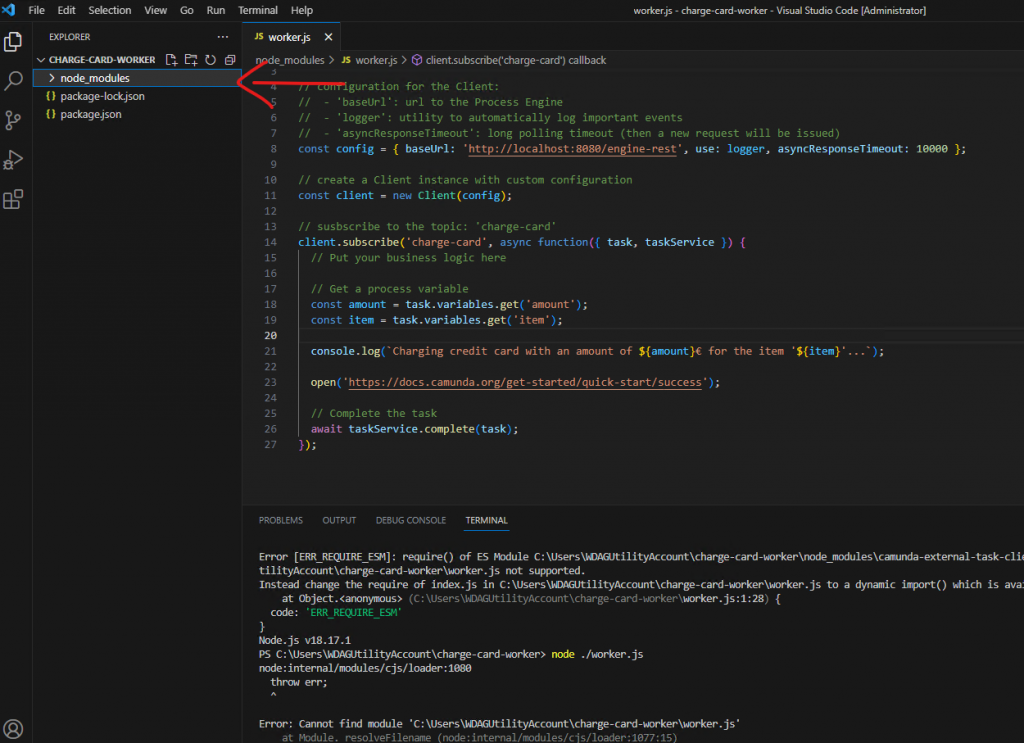This screenshot has height=743, width=1024.
Task: Click 'Node.js v18.17.1' in terminal
Action: click(x=304, y=640)
